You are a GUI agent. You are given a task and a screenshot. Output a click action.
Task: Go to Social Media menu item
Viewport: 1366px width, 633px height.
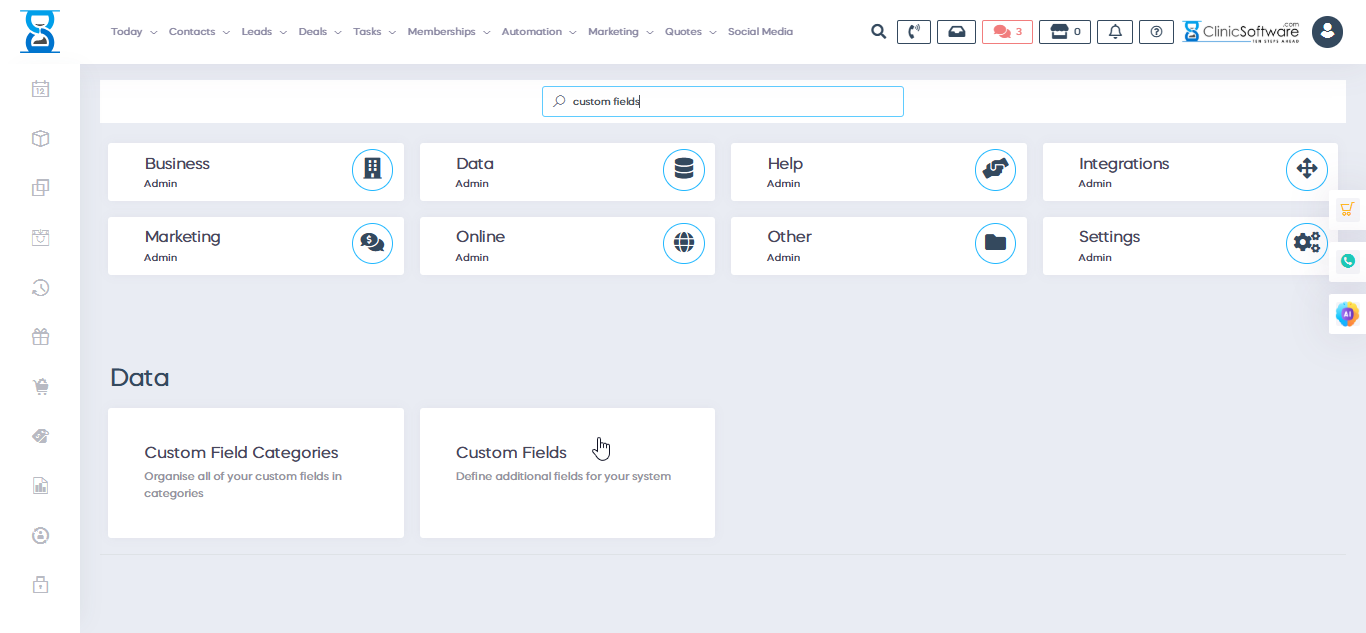(x=760, y=32)
